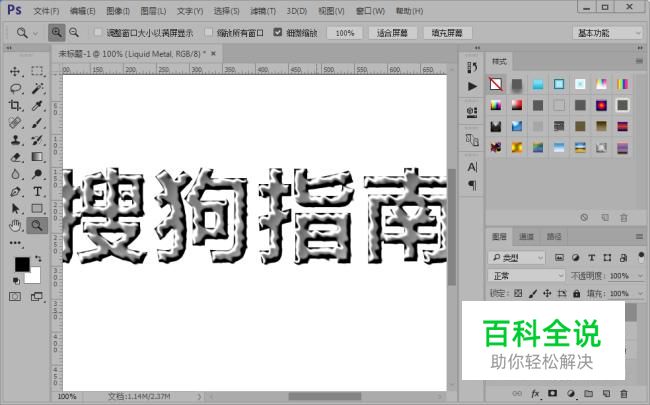Disable the Scrubby Zoom checkbox

(277, 32)
